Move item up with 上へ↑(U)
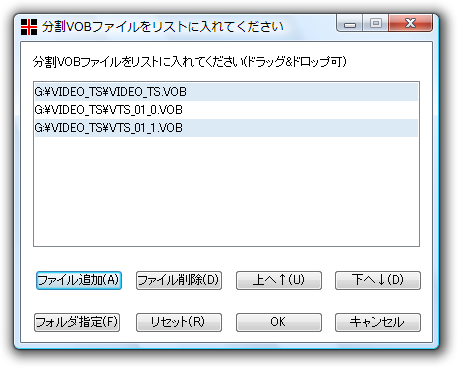The width and height of the screenshot is (459, 368). click(x=279, y=280)
